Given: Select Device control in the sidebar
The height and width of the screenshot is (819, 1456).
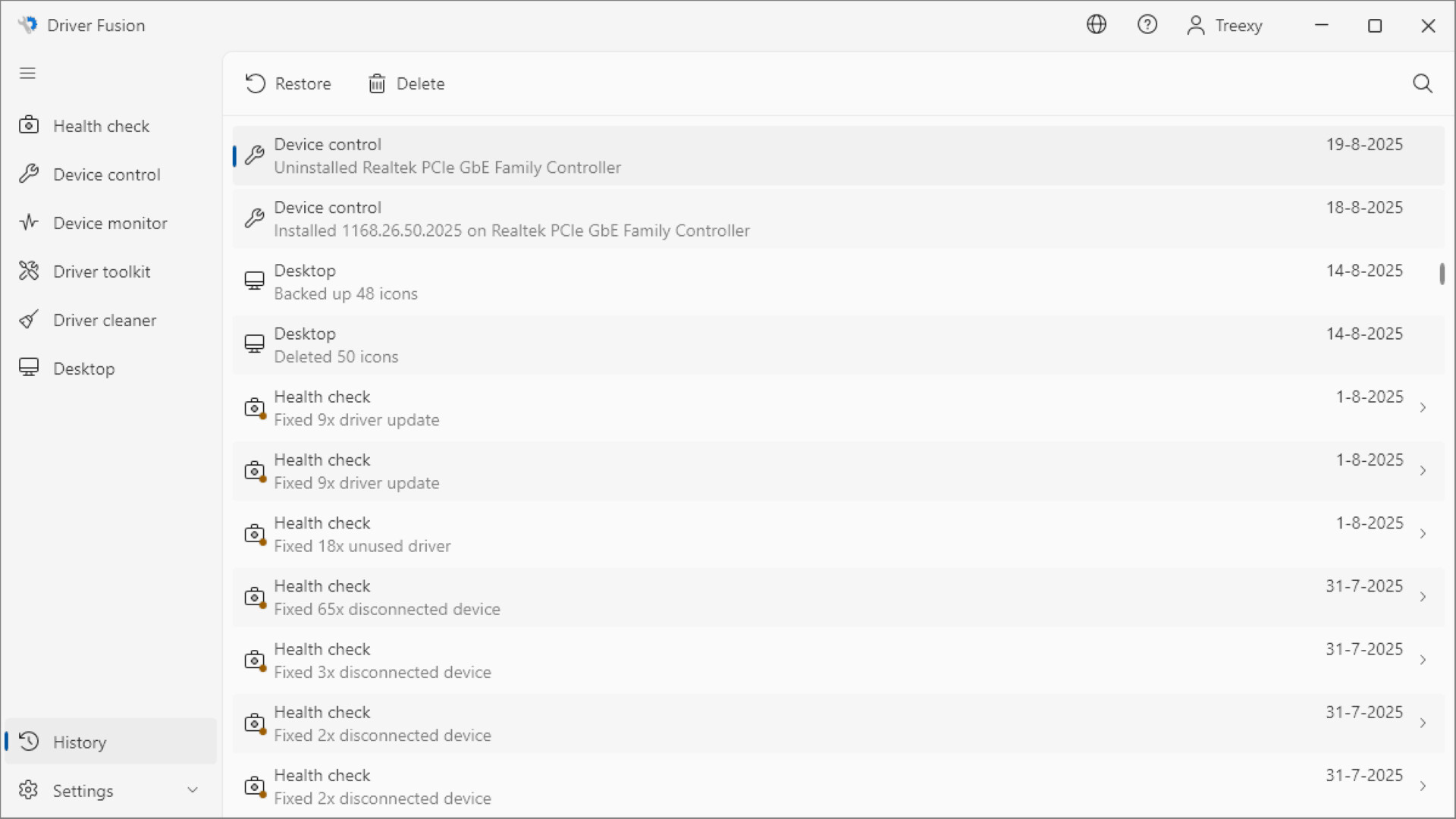Looking at the screenshot, I should pyautogui.click(x=107, y=174).
